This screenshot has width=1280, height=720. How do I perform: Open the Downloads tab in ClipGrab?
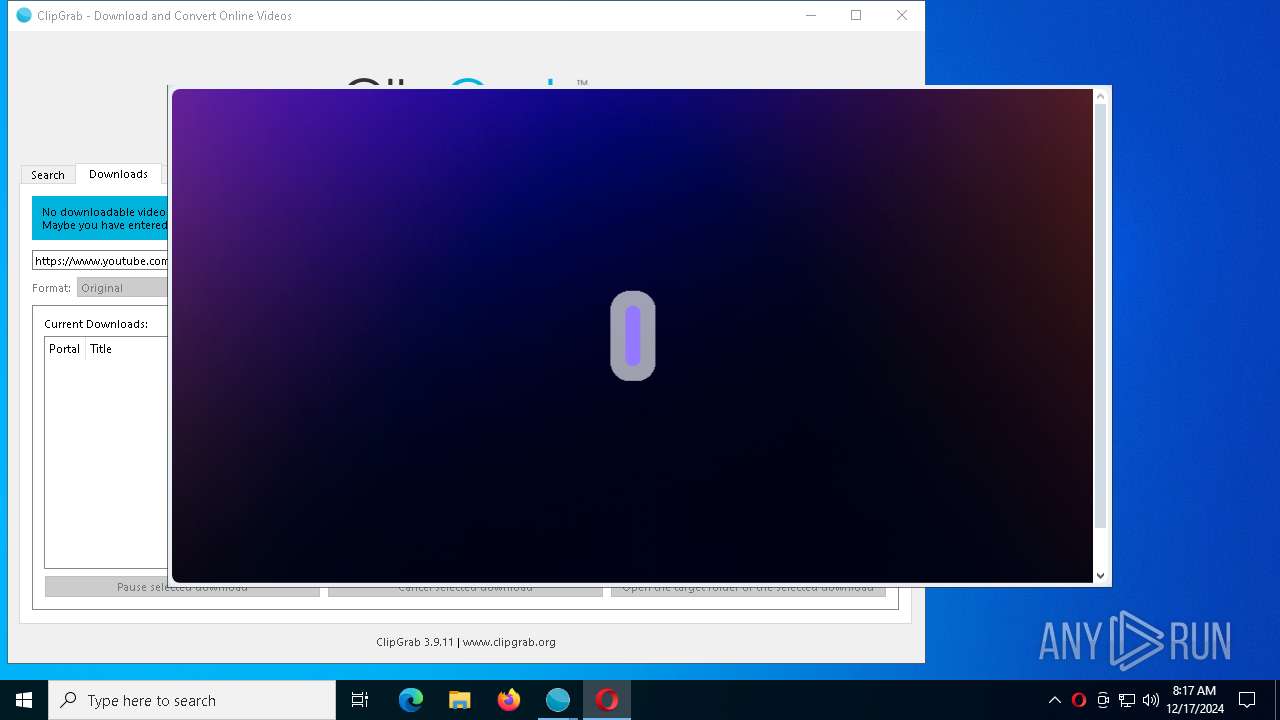pos(118,174)
